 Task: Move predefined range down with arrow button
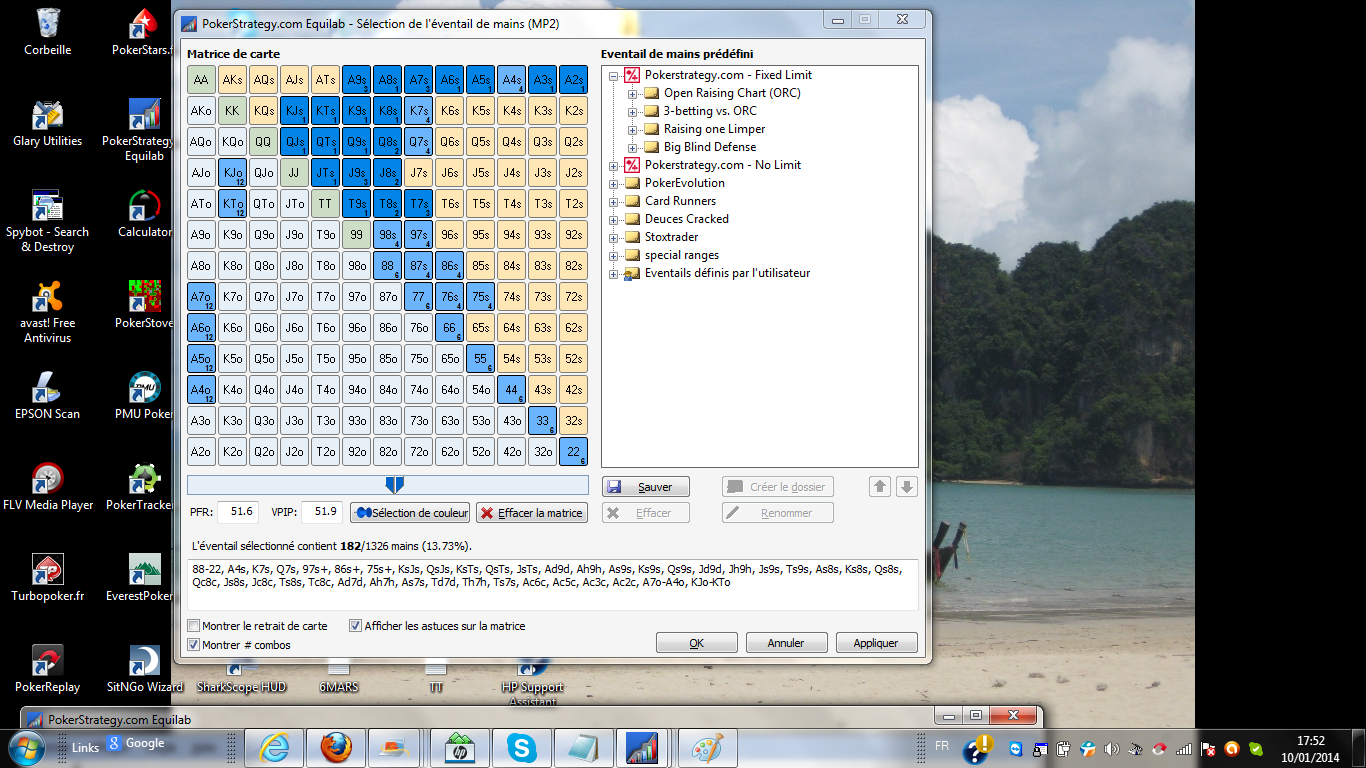coord(907,487)
